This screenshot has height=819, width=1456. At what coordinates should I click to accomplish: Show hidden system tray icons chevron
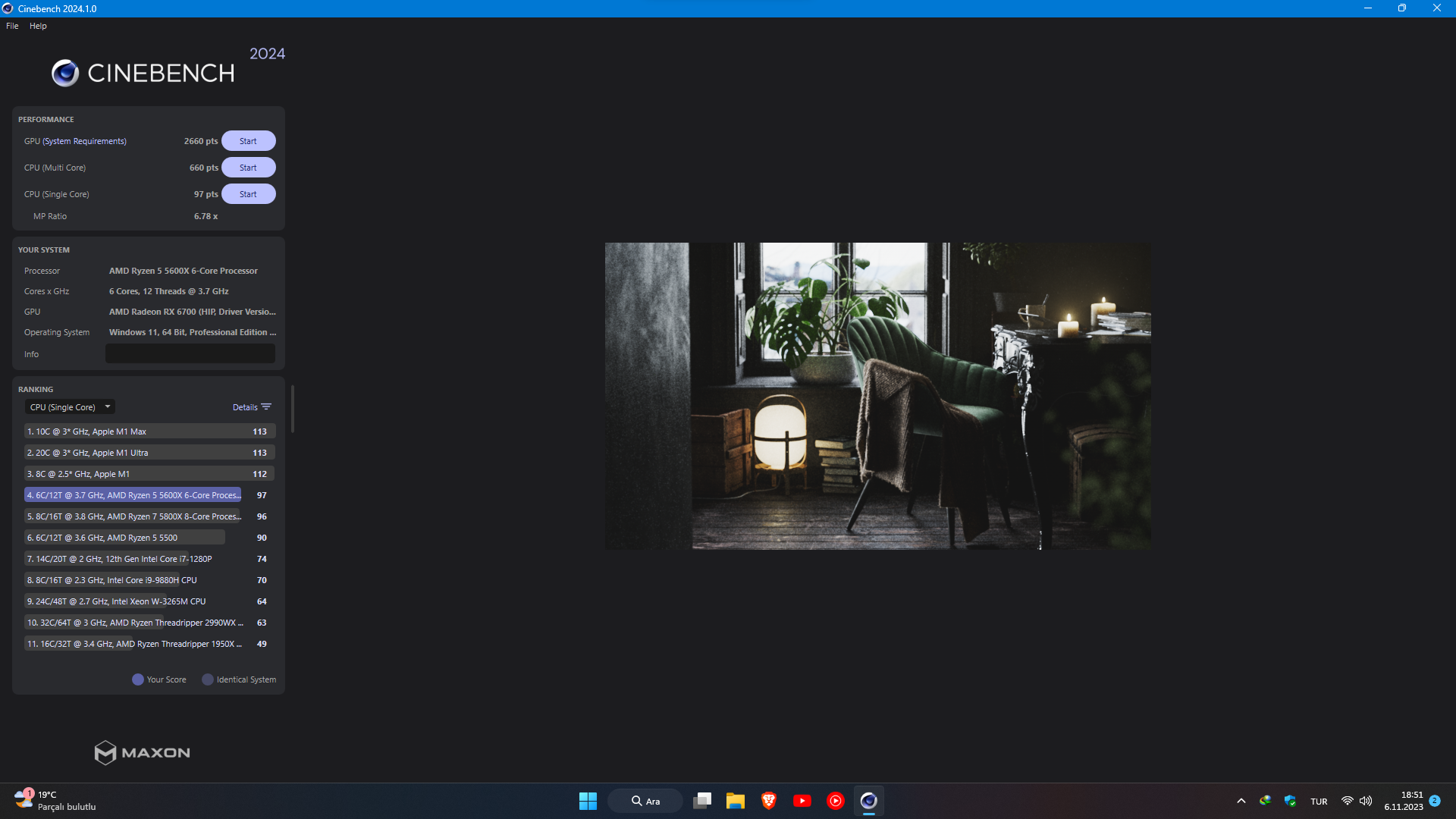[1241, 801]
